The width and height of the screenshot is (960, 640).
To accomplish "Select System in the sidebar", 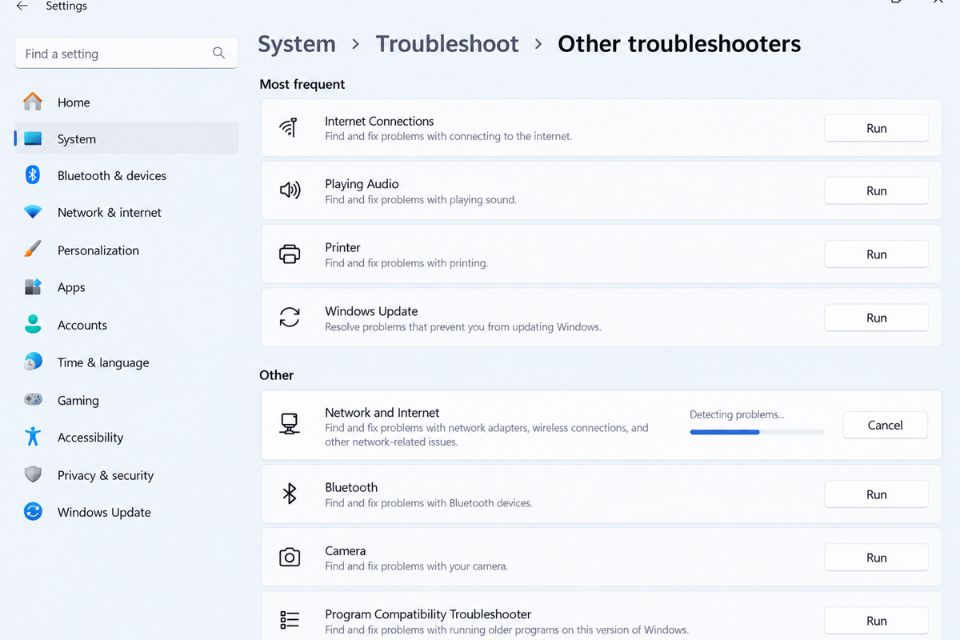I will click(126, 138).
